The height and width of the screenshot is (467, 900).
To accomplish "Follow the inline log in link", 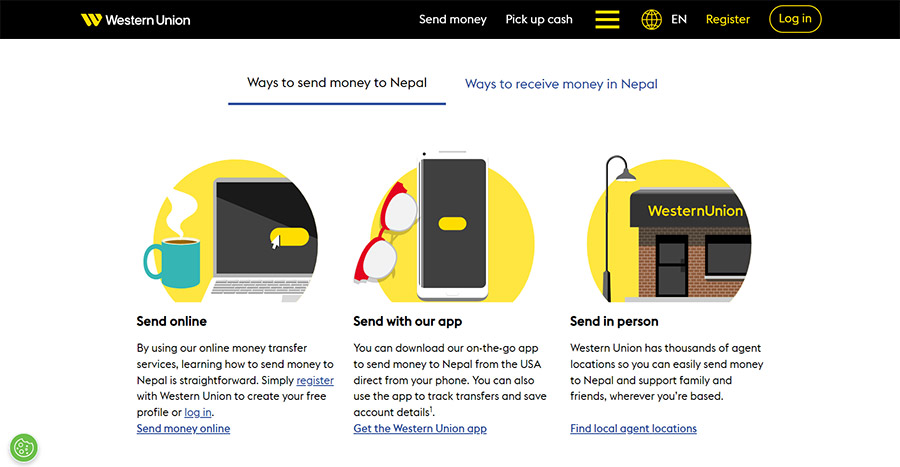I will click(198, 412).
